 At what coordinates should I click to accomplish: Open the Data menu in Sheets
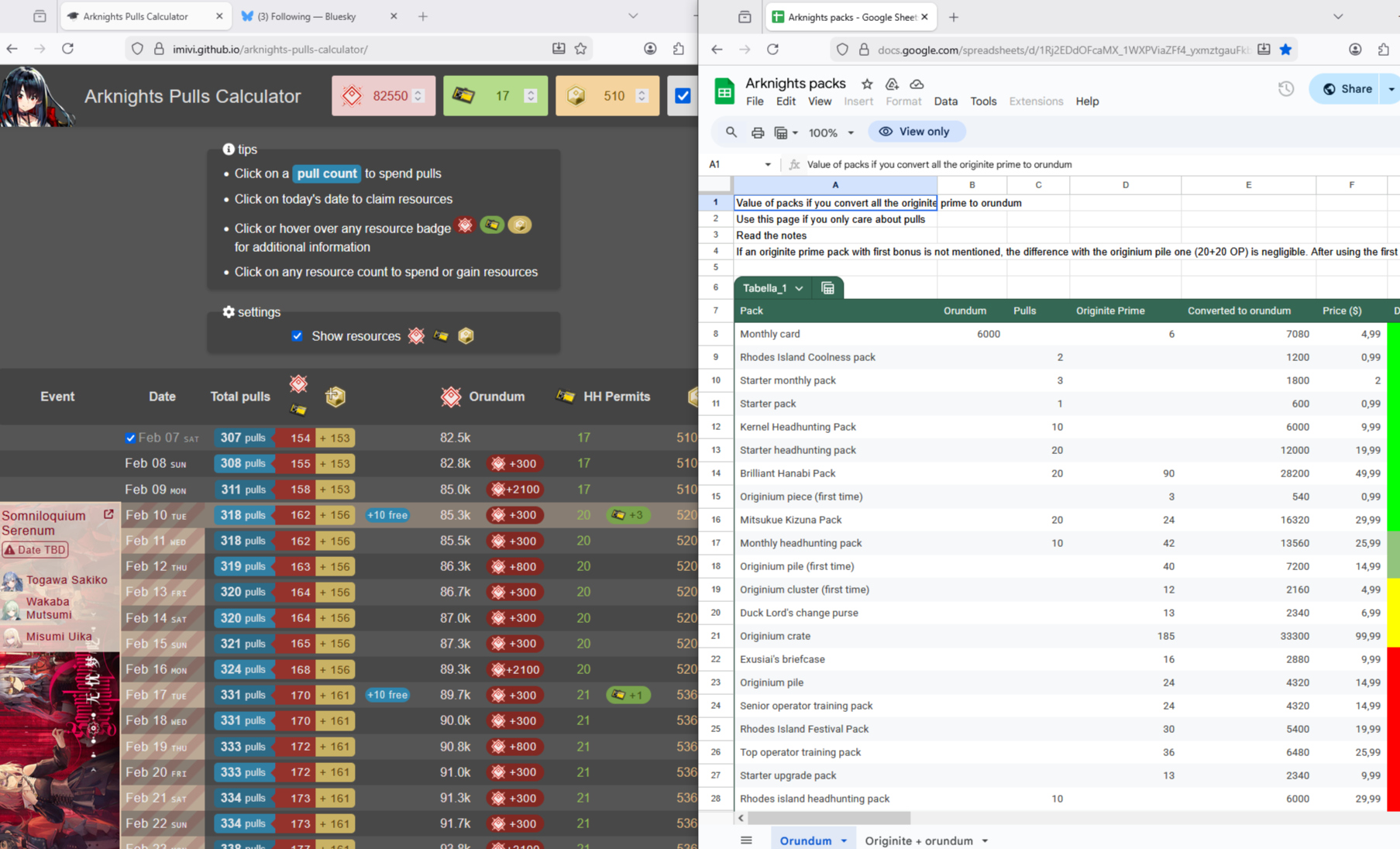(945, 101)
